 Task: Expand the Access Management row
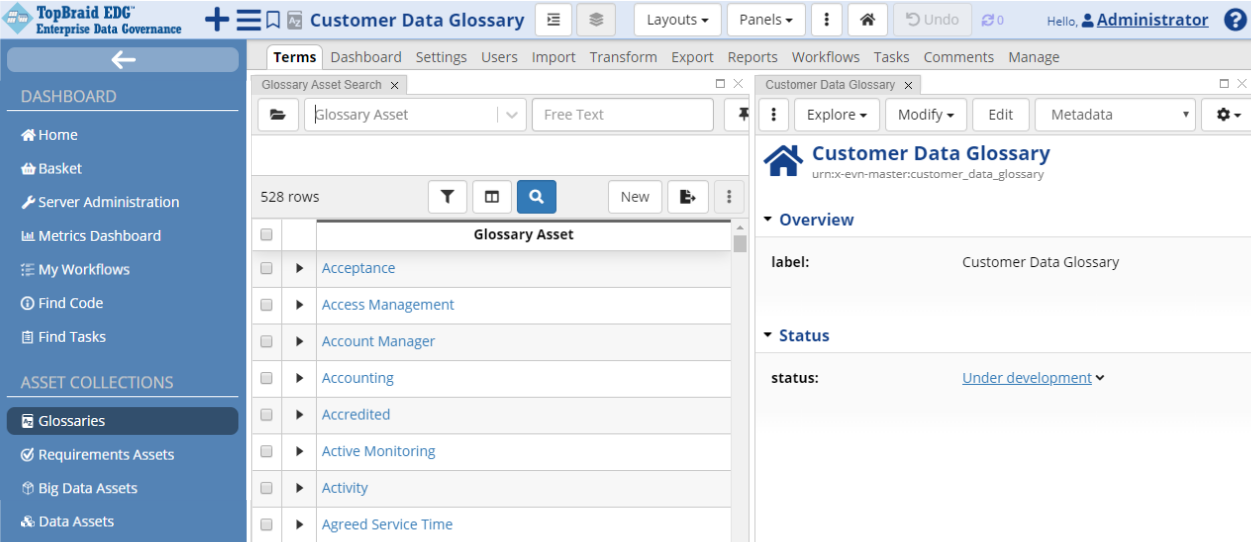299,305
